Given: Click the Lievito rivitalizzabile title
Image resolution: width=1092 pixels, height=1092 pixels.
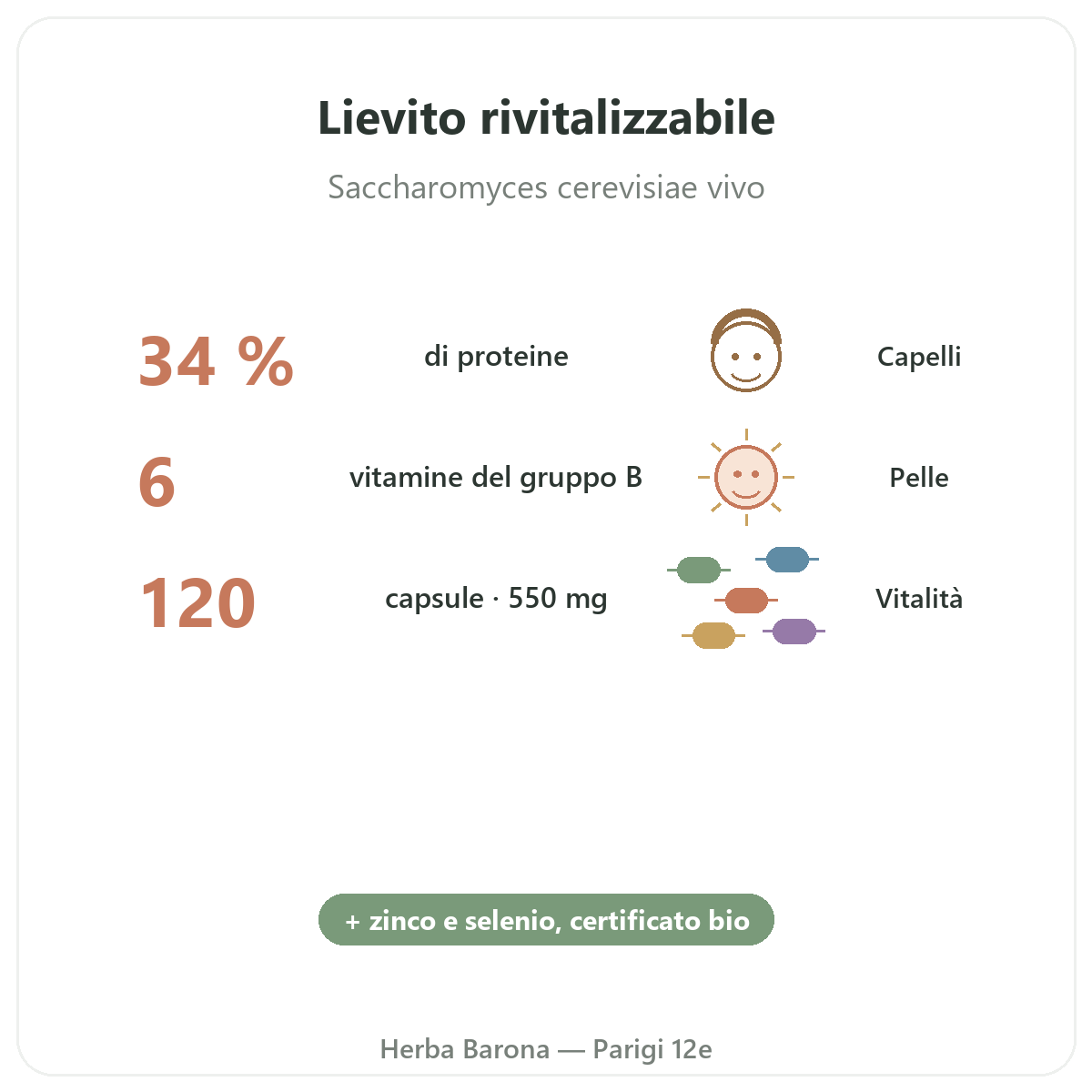Looking at the screenshot, I should [546, 118].
